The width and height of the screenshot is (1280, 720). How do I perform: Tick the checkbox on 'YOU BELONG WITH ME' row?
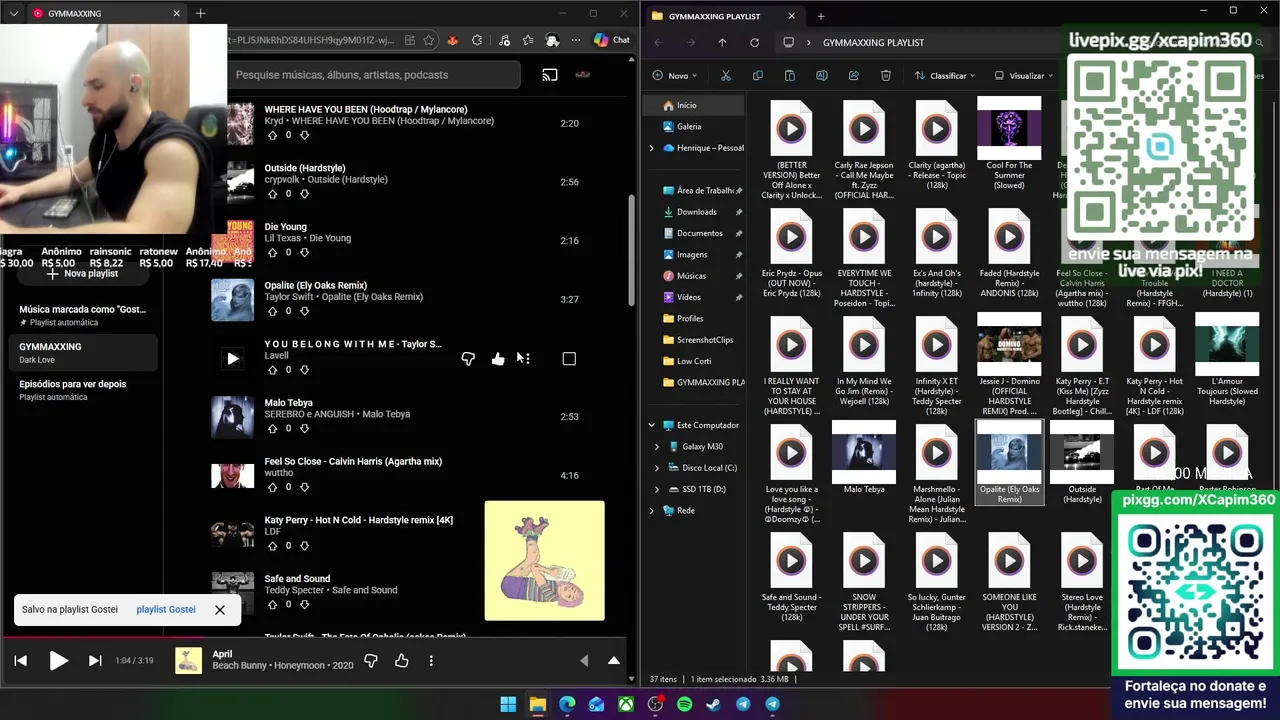click(x=569, y=359)
